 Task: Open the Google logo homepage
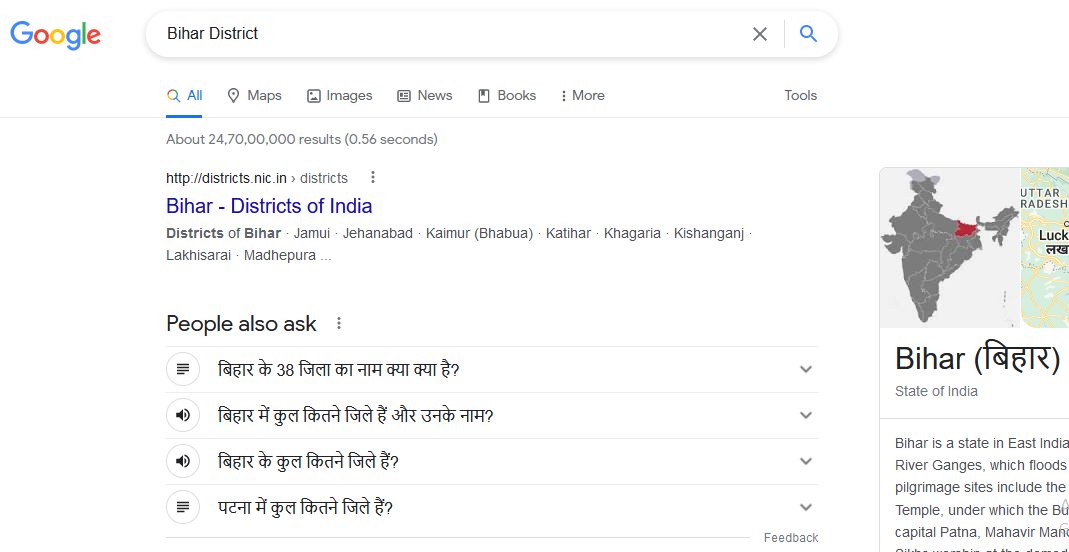55,35
